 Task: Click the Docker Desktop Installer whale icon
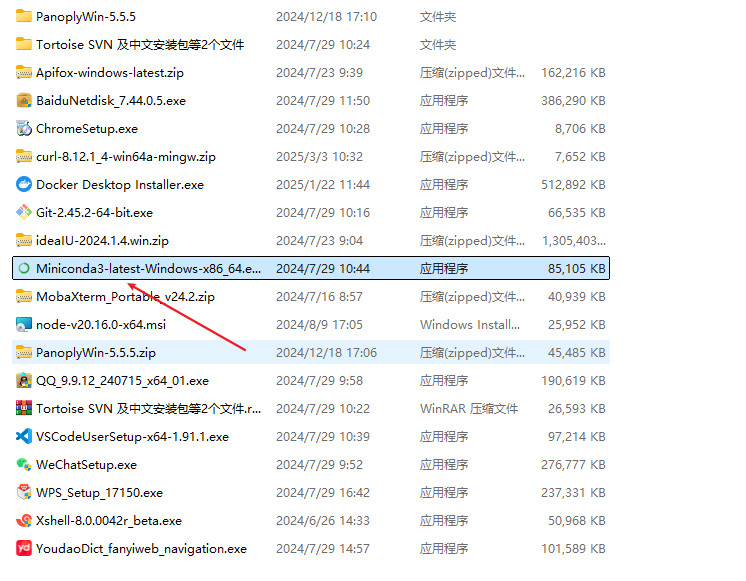click(x=24, y=185)
